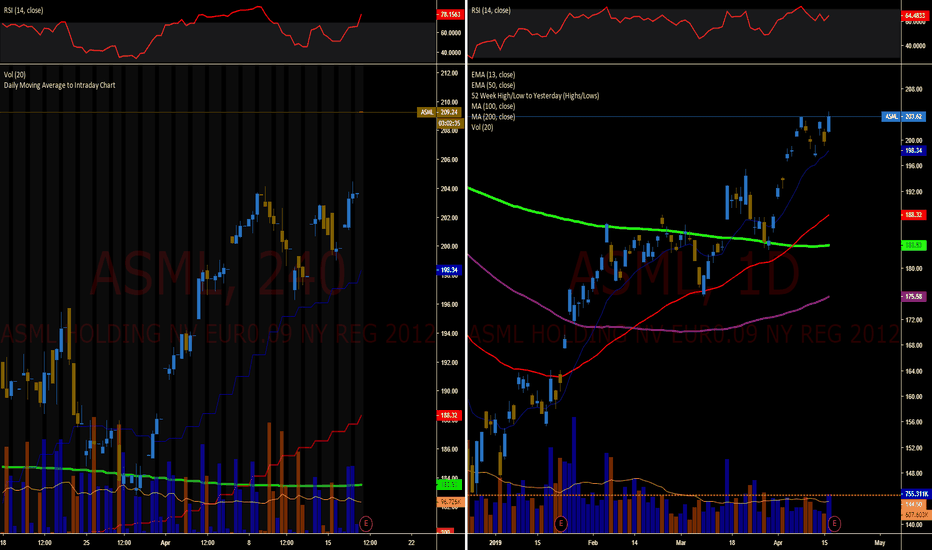Select the EMA (13, close) indicator label
This screenshot has width=932, height=550.
pyautogui.click(x=493, y=74)
